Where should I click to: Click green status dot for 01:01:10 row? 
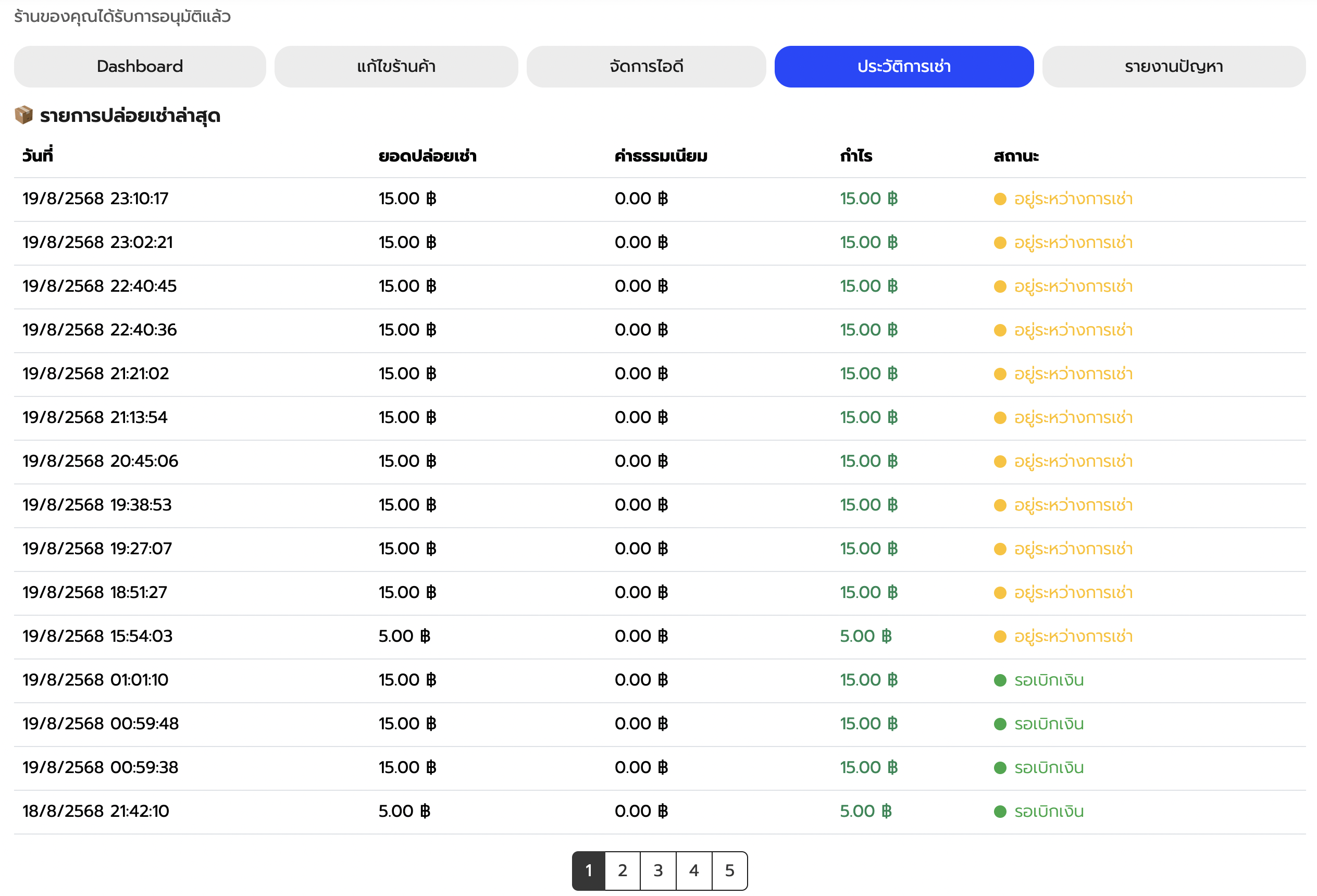click(1000, 680)
